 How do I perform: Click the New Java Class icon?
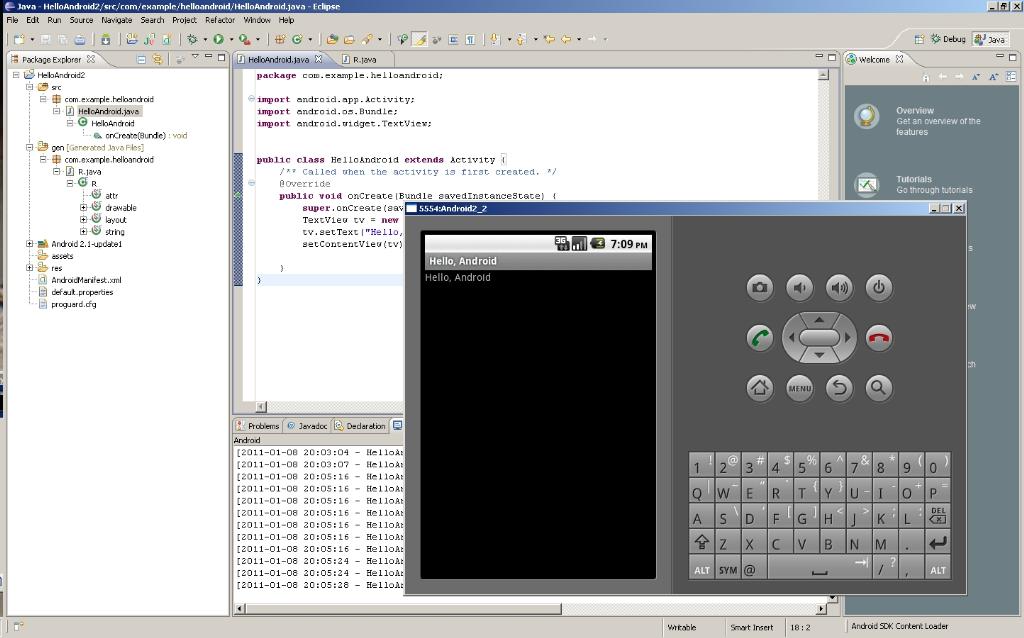(296, 39)
